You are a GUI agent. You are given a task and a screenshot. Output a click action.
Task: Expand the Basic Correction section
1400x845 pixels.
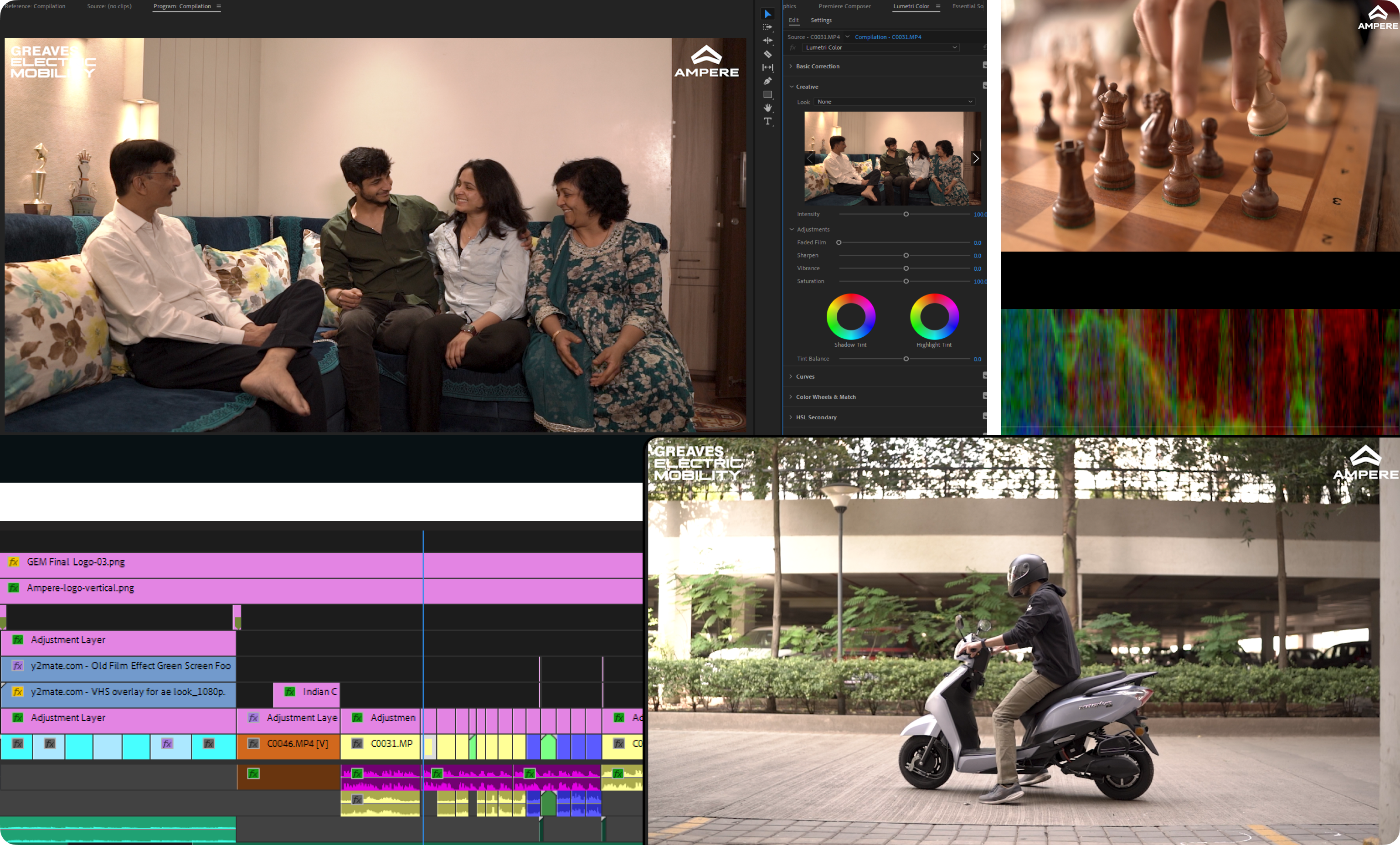(790, 67)
